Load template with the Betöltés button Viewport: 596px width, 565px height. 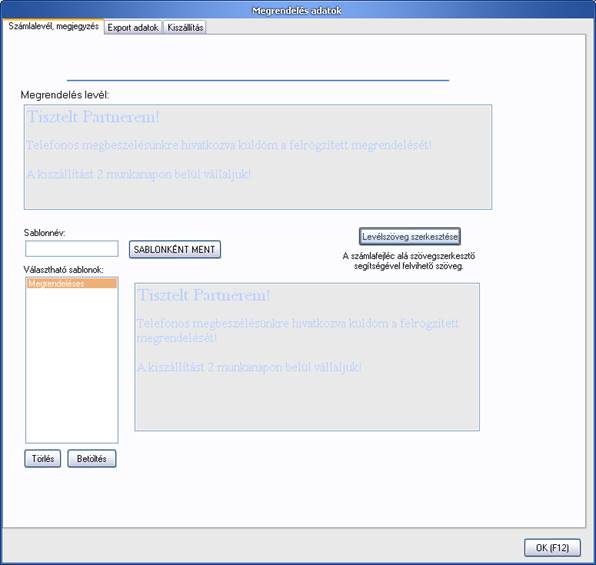(92, 459)
